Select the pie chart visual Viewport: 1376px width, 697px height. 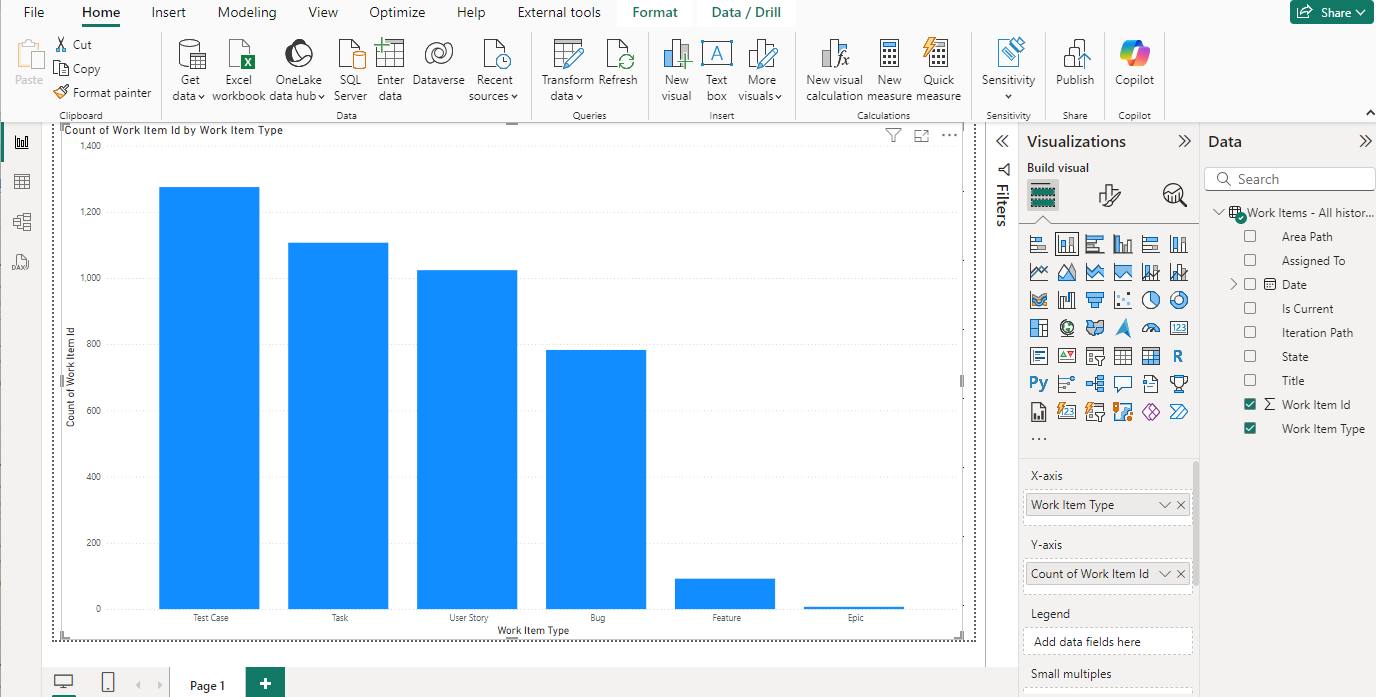(x=1151, y=299)
